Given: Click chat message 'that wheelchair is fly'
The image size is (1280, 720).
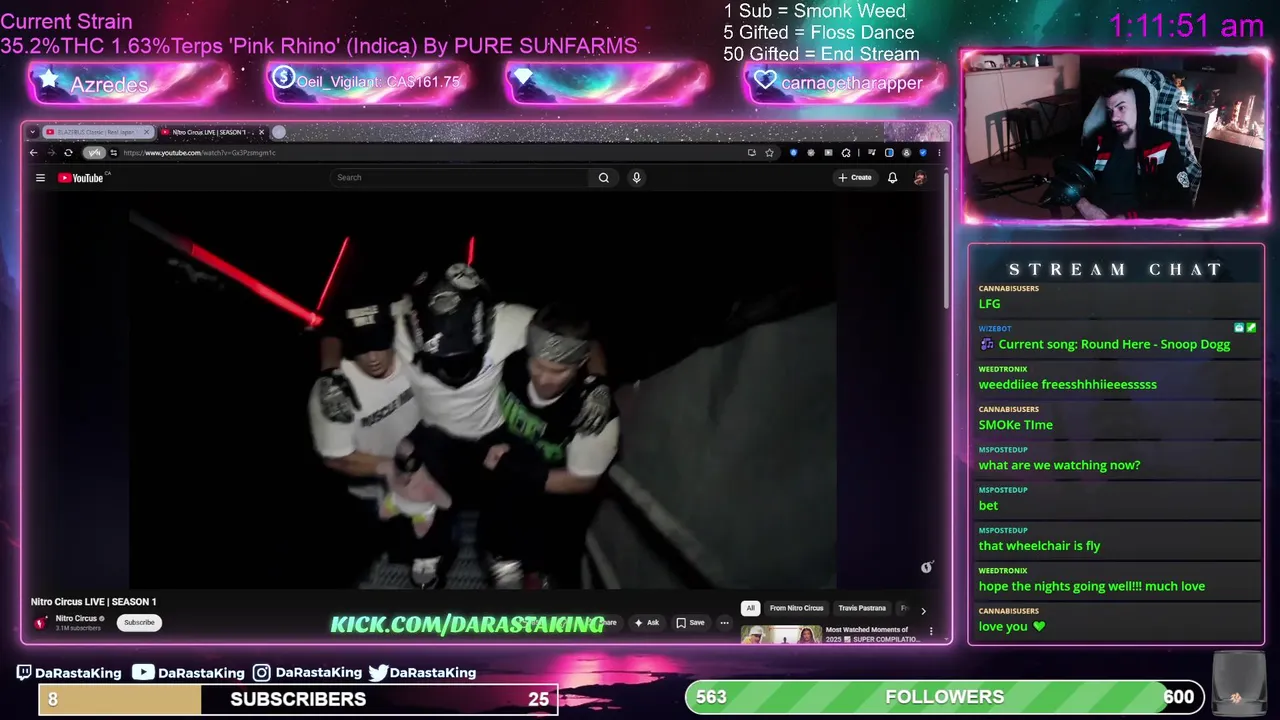Looking at the screenshot, I should click(1039, 546).
